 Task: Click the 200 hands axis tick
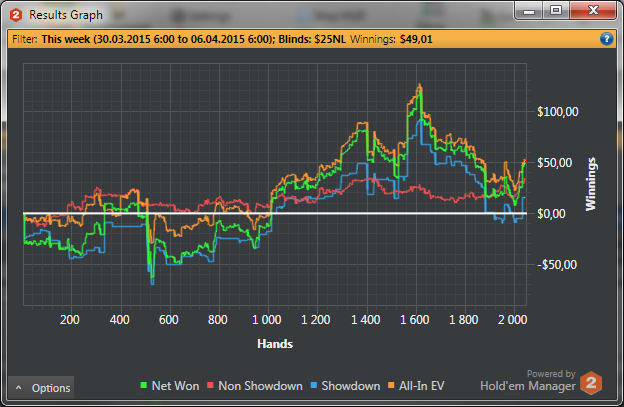70,320
